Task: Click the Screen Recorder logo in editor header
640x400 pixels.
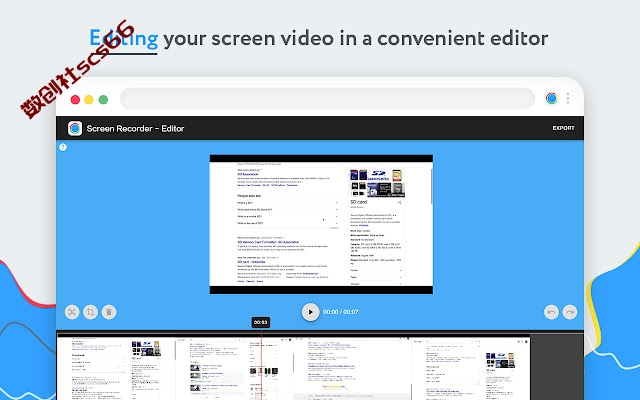Action: click(x=75, y=129)
